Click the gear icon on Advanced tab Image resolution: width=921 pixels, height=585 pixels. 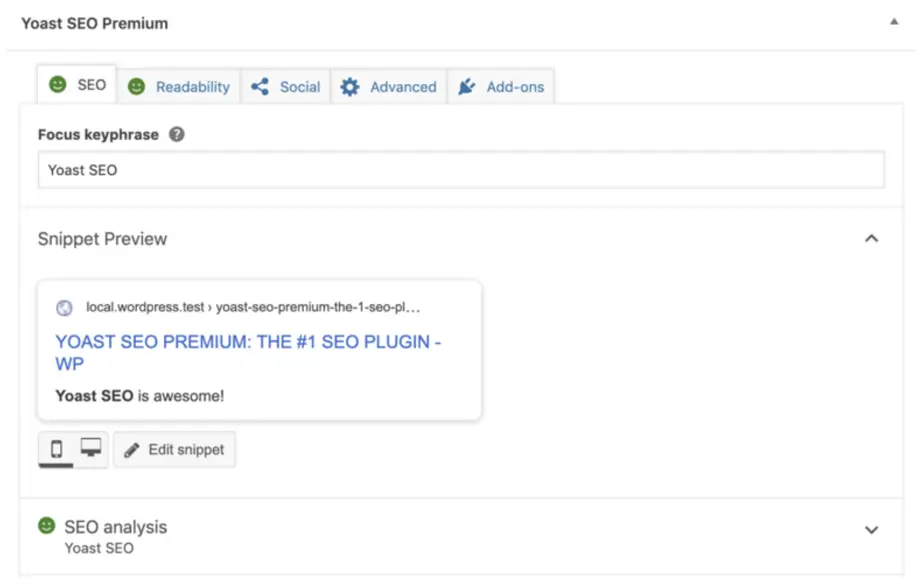349,87
